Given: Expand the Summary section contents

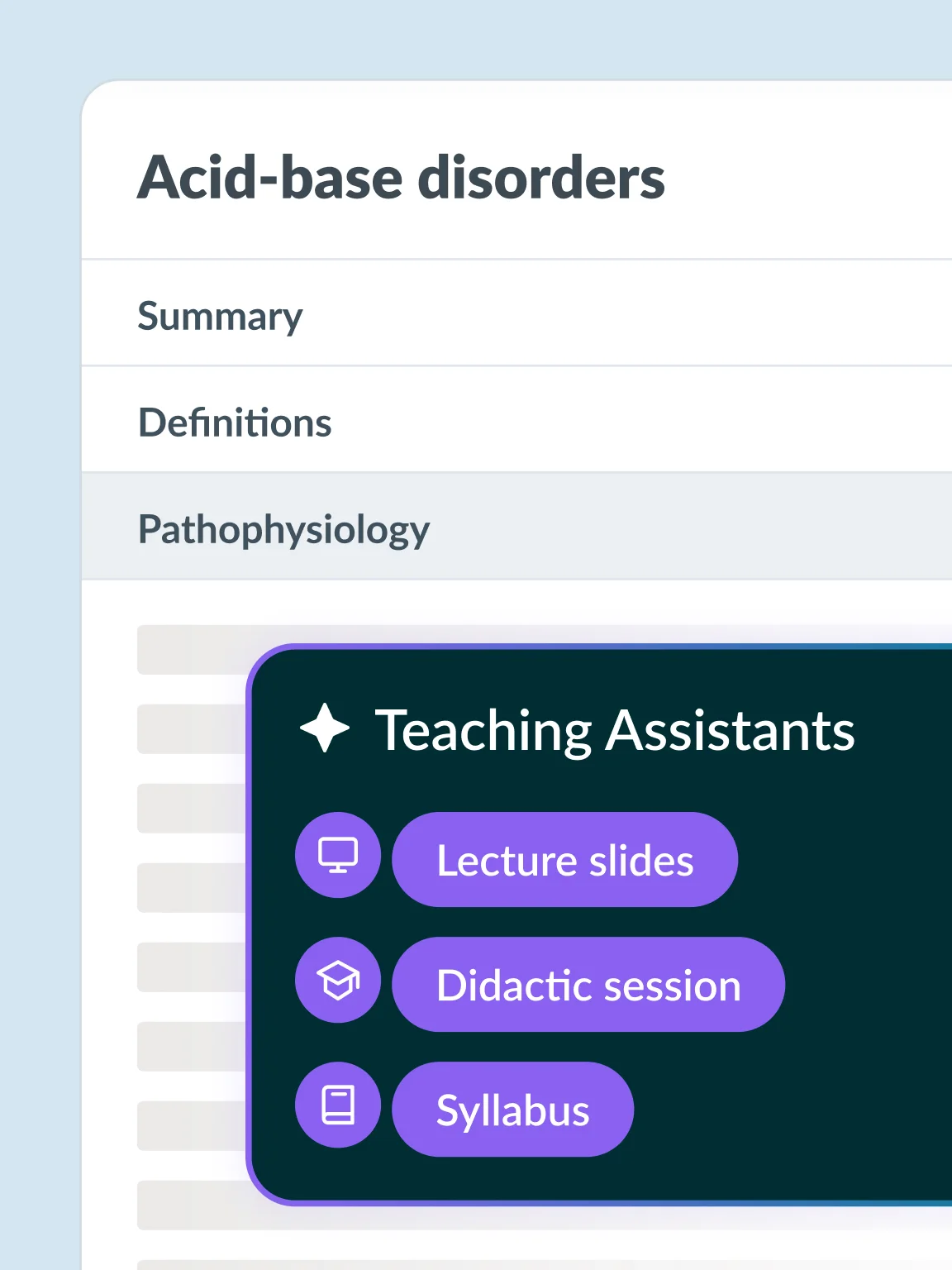Looking at the screenshot, I should click(221, 315).
